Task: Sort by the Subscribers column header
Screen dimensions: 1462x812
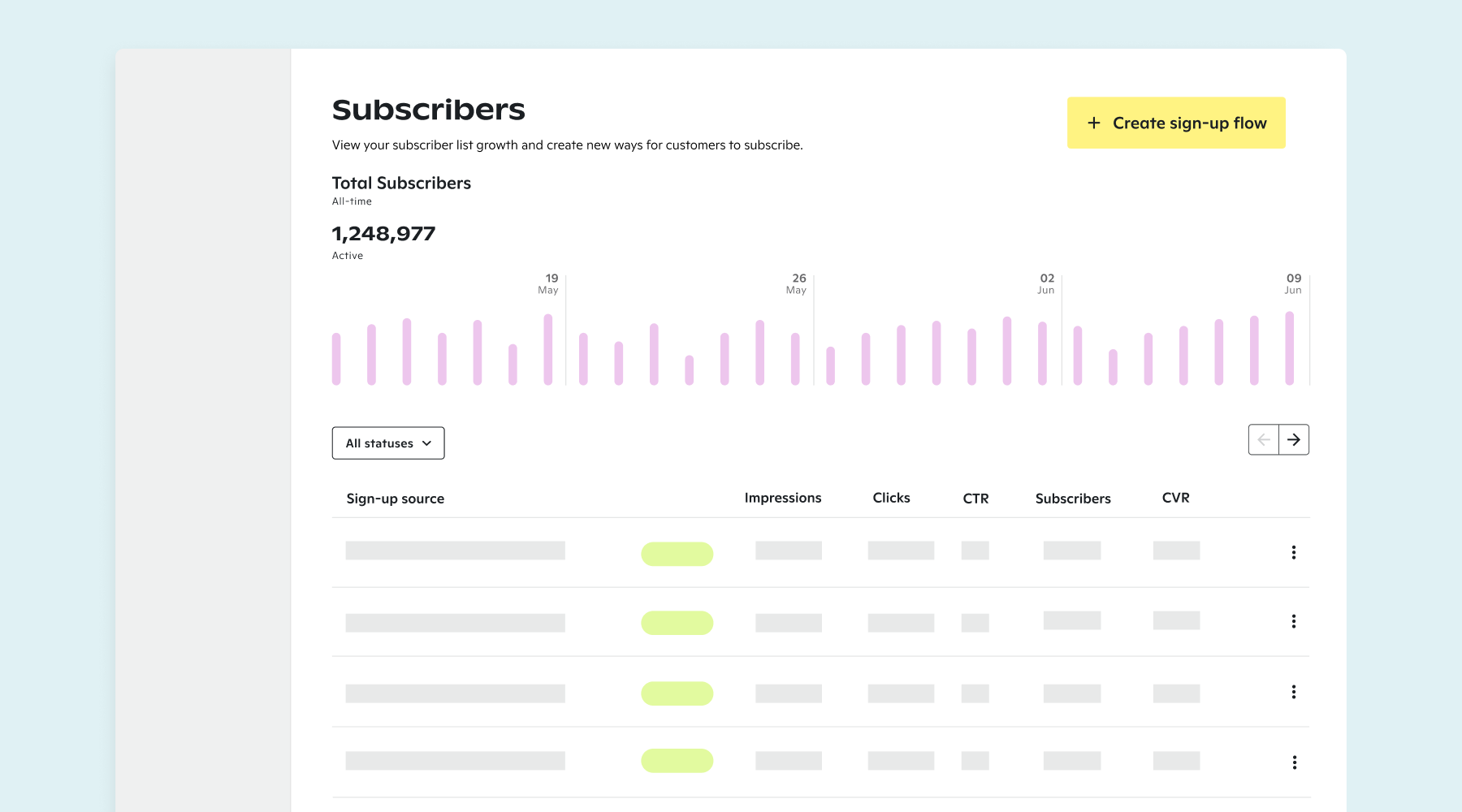Action: click(x=1072, y=498)
